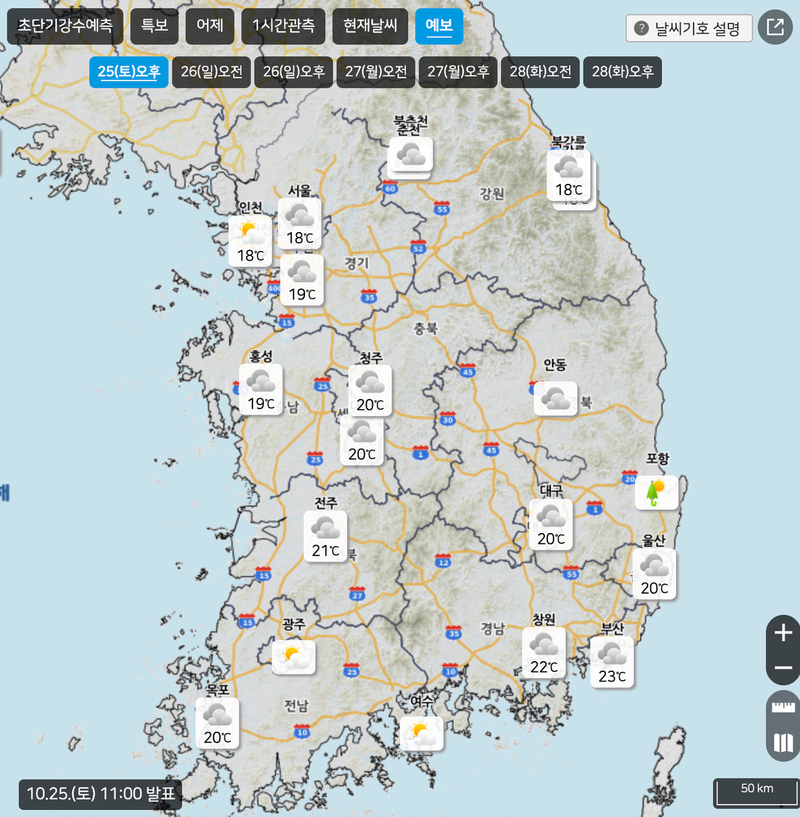This screenshot has height=817, width=800.
Task: Click Jeonju's 21℃ cloudy marker
Action: (x=325, y=535)
